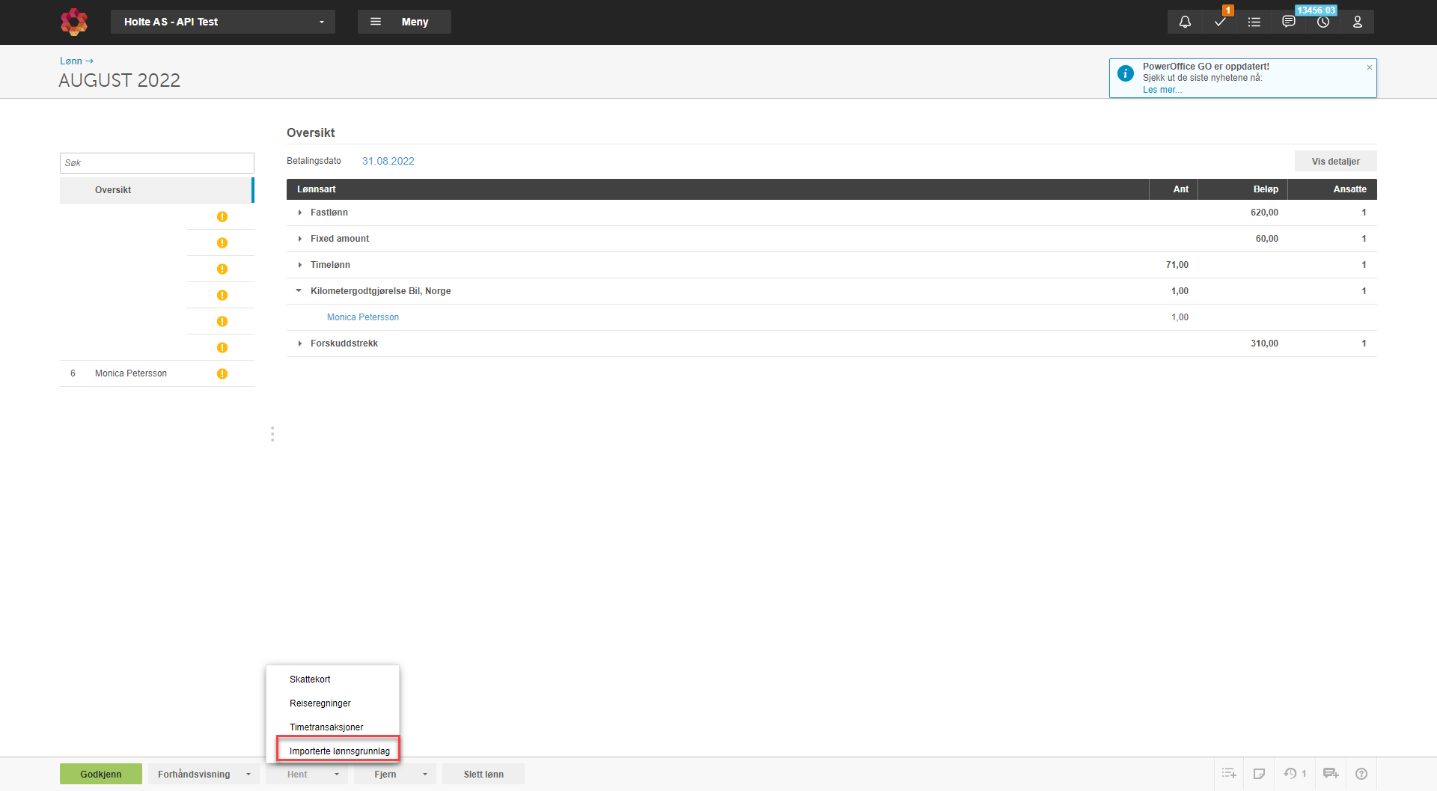Click the Søk search field

tap(157, 162)
